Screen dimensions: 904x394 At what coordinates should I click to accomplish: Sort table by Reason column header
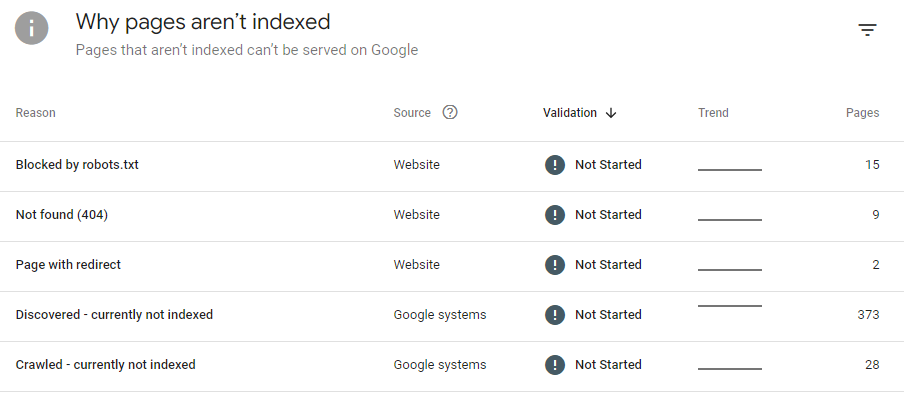click(x=36, y=113)
